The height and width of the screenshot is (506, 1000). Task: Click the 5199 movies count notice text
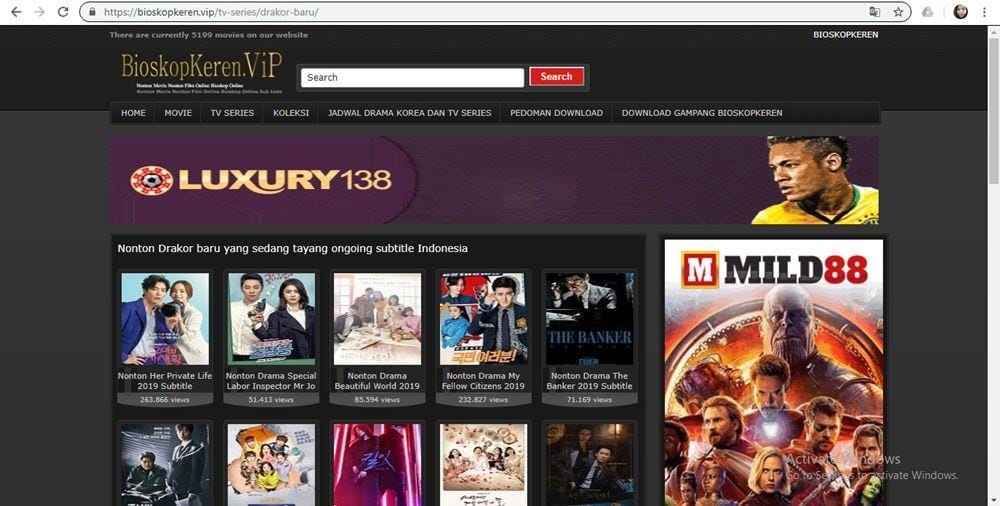pos(209,35)
